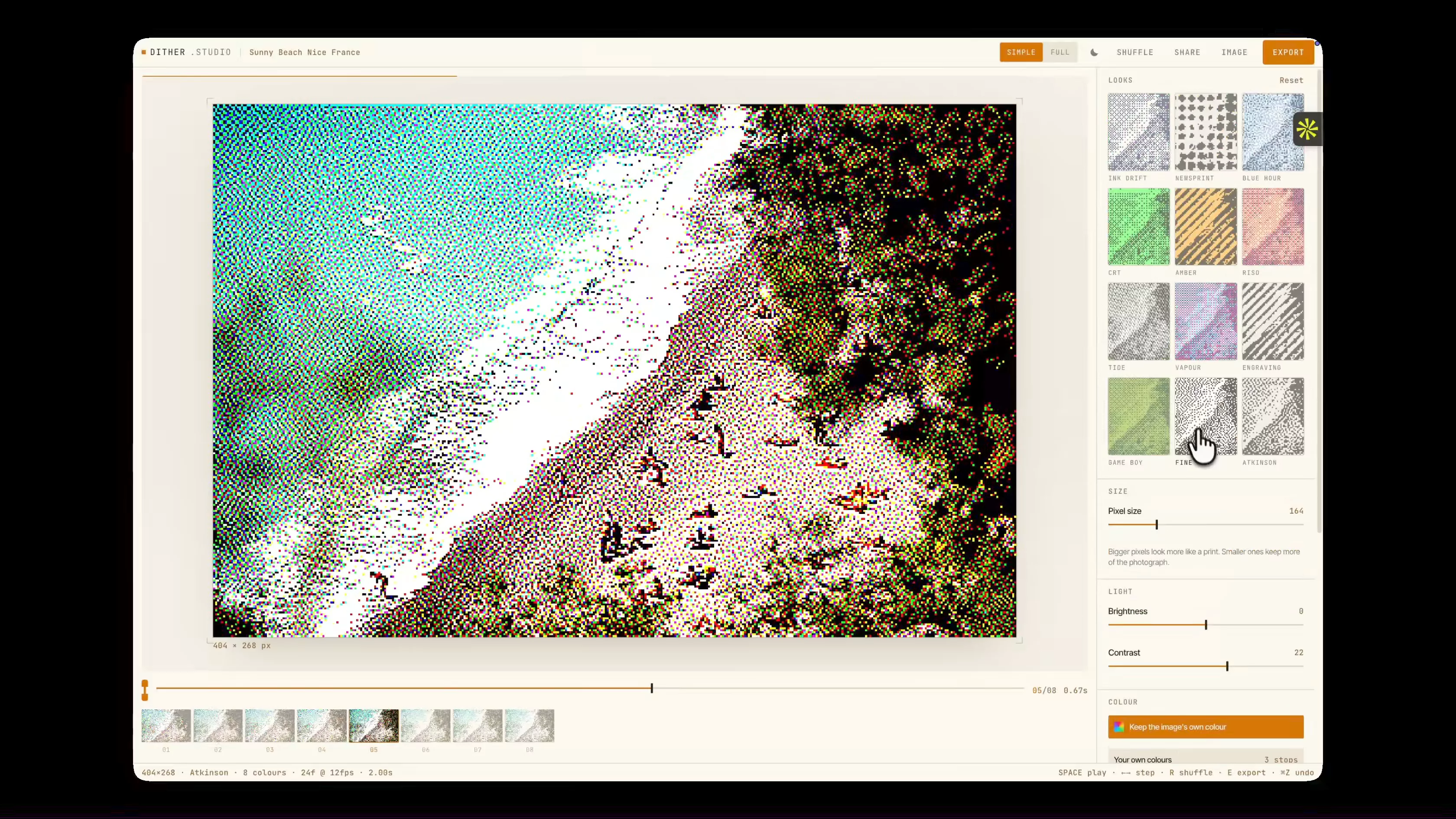Apply the Engraving look
This screenshot has height=819, width=1456.
(x=1273, y=322)
